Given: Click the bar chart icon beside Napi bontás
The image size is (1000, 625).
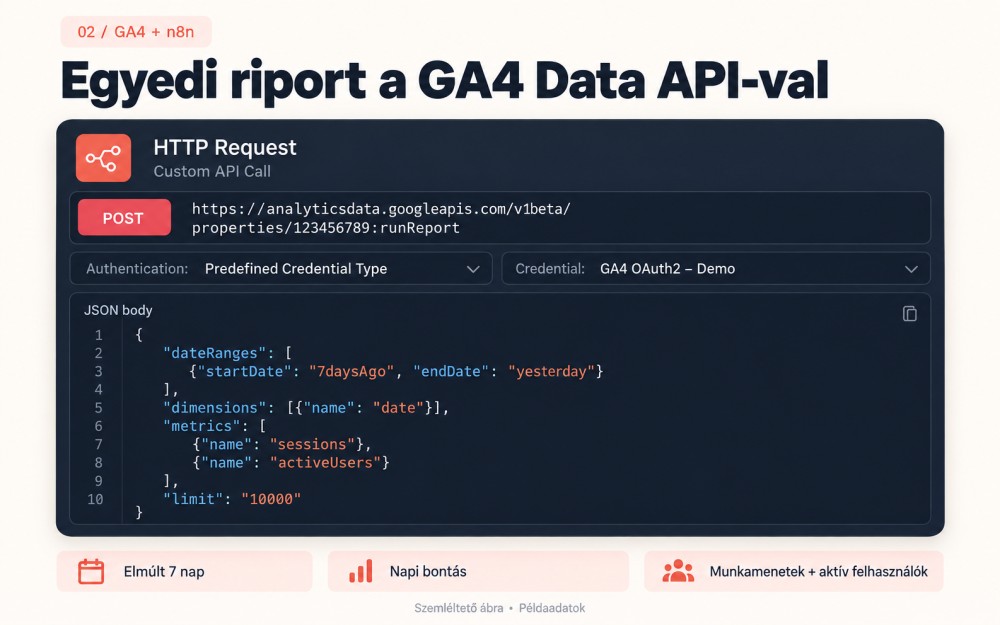Looking at the screenshot, I should click(x=360, y=571).
